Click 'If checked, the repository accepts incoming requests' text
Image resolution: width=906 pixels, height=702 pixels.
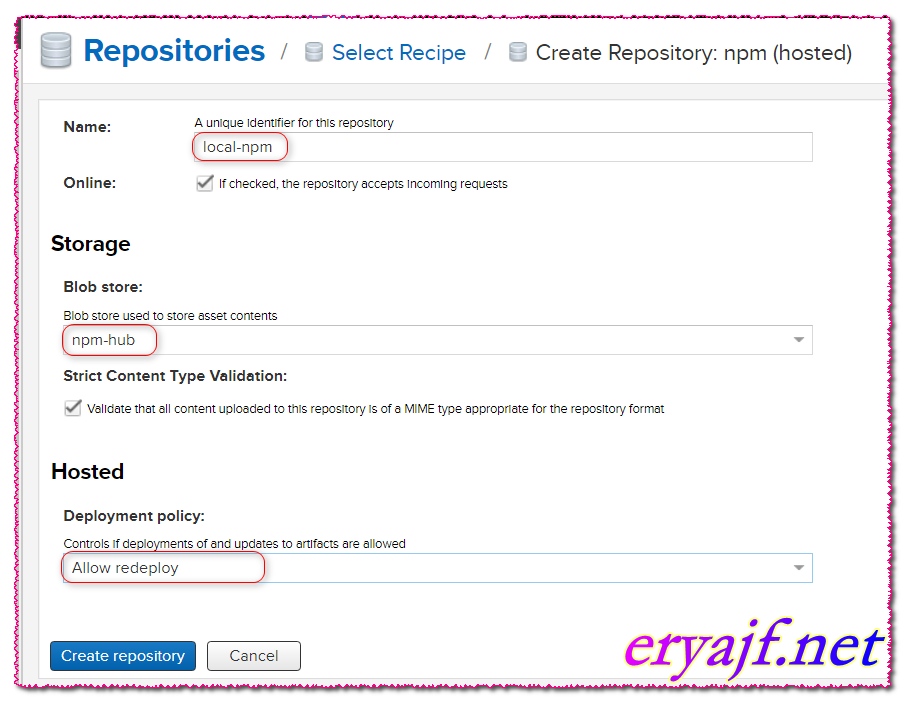tap(363, 184)
